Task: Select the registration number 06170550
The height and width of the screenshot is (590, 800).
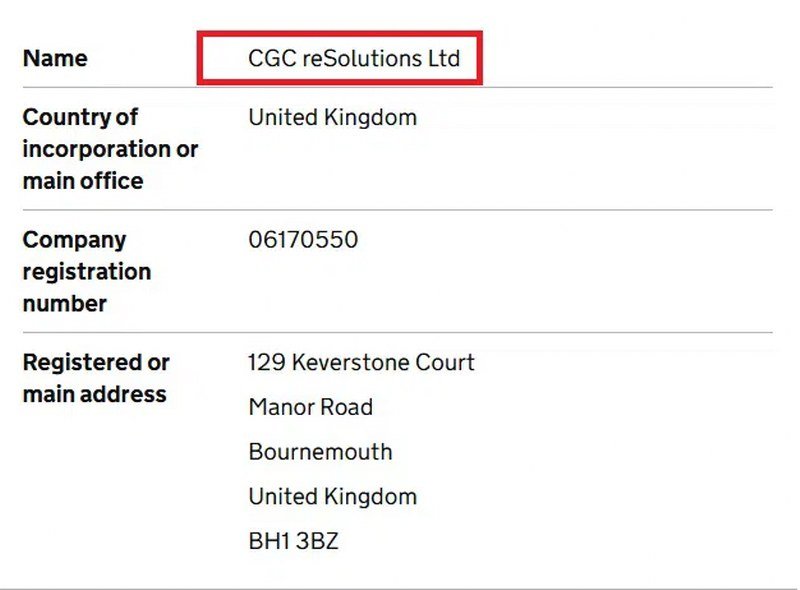Action: tap(303, 240)
